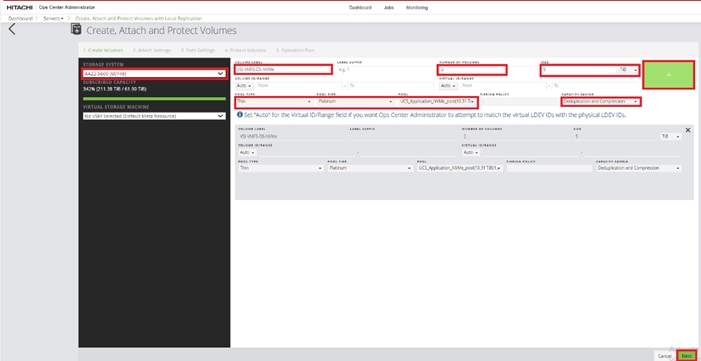Click the Virtual ID Range To field
This screenshot has height=361, width=701.
coord(596,85)
